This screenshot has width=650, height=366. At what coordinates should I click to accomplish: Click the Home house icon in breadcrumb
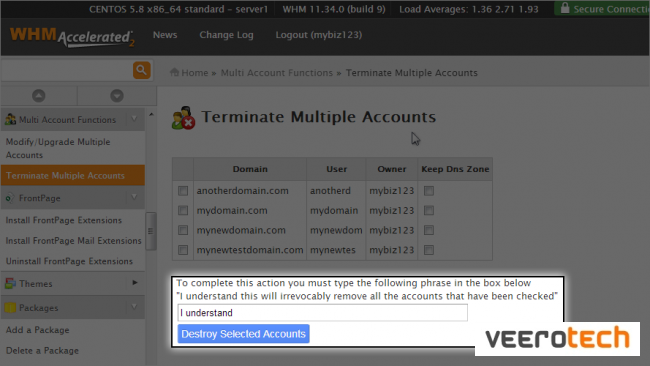175,72
